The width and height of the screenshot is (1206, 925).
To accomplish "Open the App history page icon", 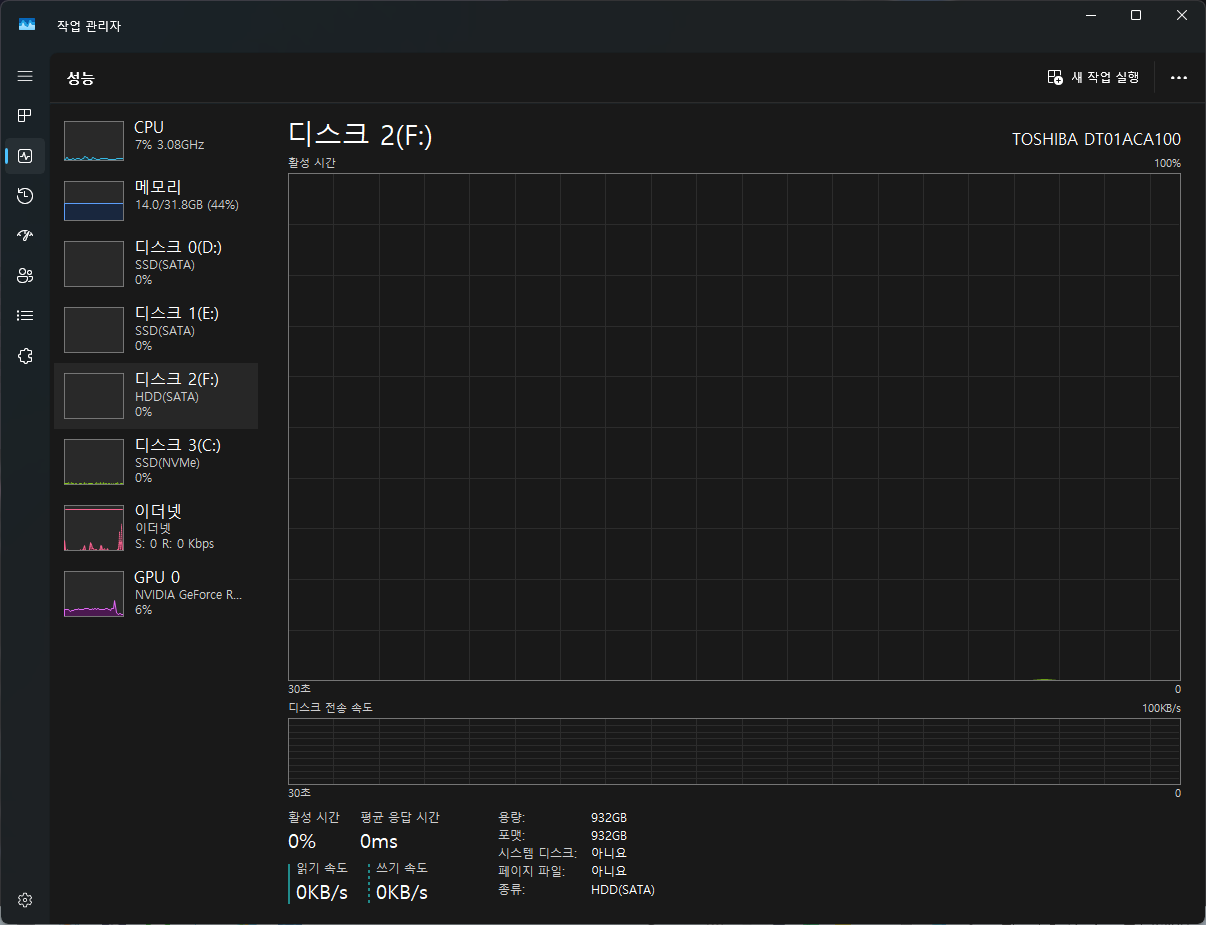I will [25, 196].
